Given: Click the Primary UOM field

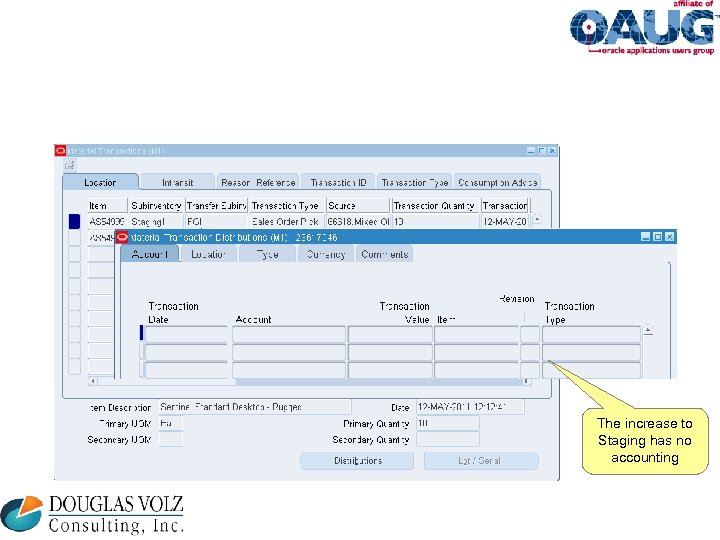Looking at the screenshot, I should click(x=170, y=423).
